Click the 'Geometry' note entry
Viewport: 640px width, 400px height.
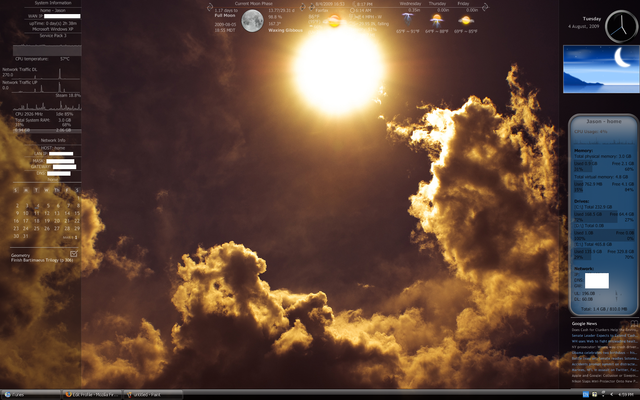20,256
